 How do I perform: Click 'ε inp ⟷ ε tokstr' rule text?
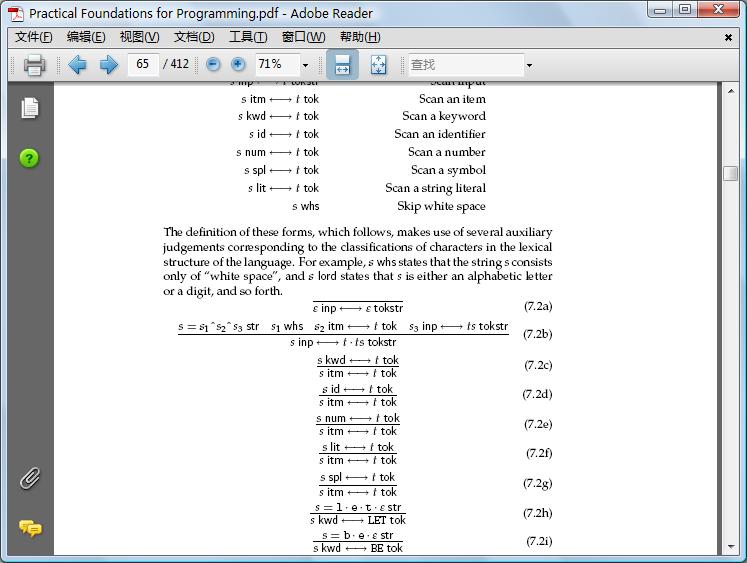click(358, 308)
